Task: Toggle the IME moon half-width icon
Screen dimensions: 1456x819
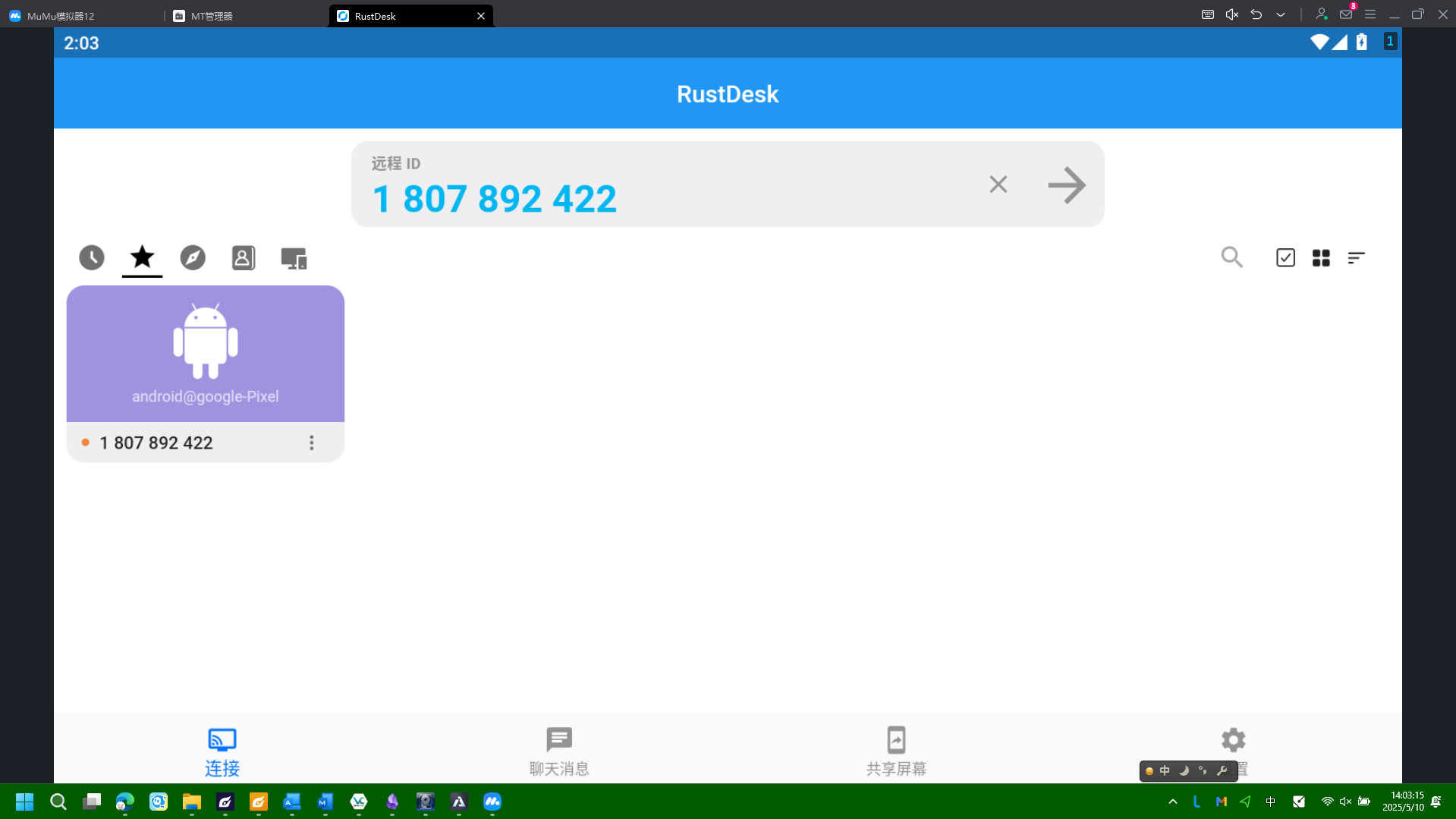Action: (1184, 770)
